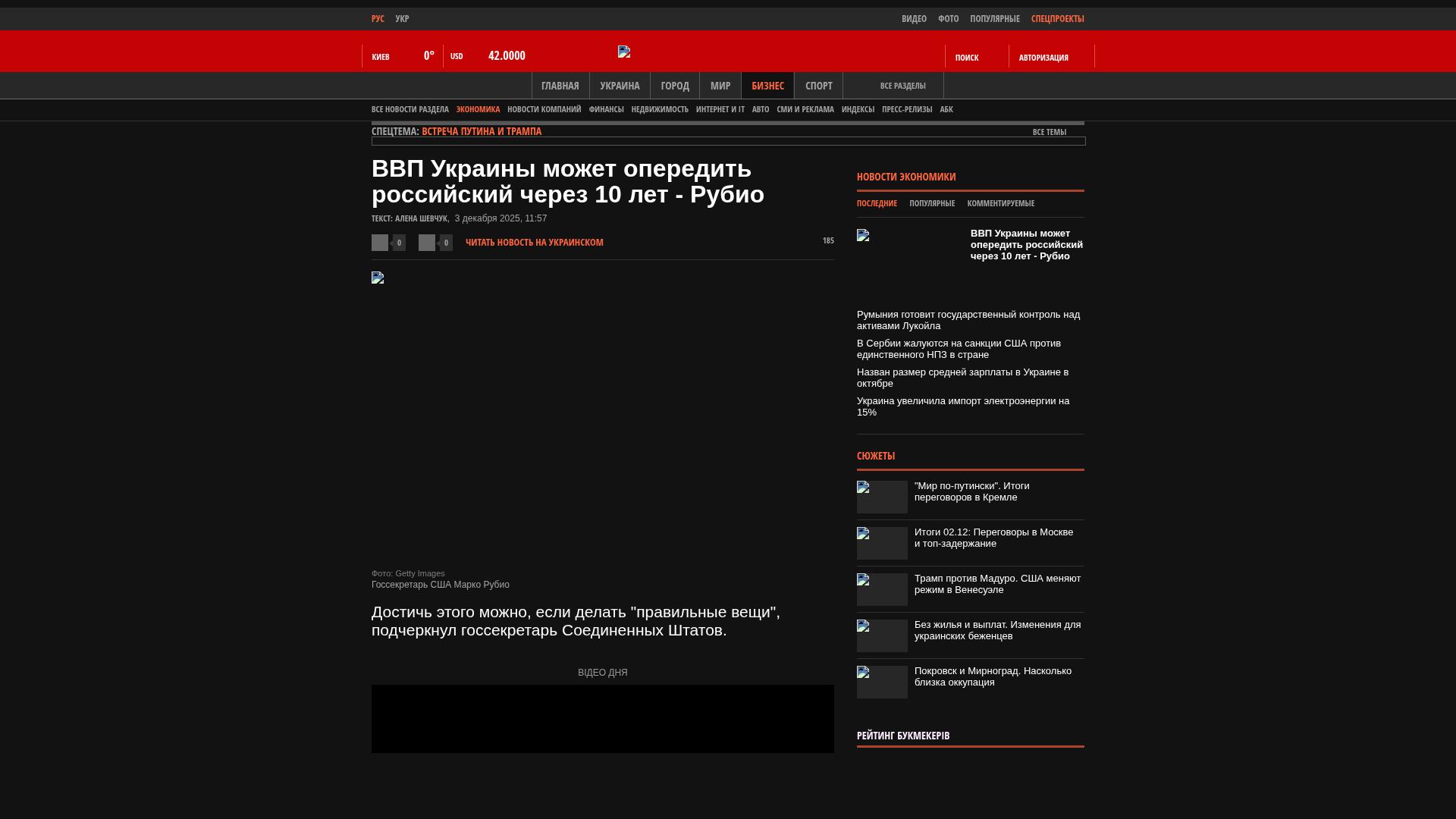Click the site logo in the header
Screen dimensions: 1456x819
click(x=624, y=52)
